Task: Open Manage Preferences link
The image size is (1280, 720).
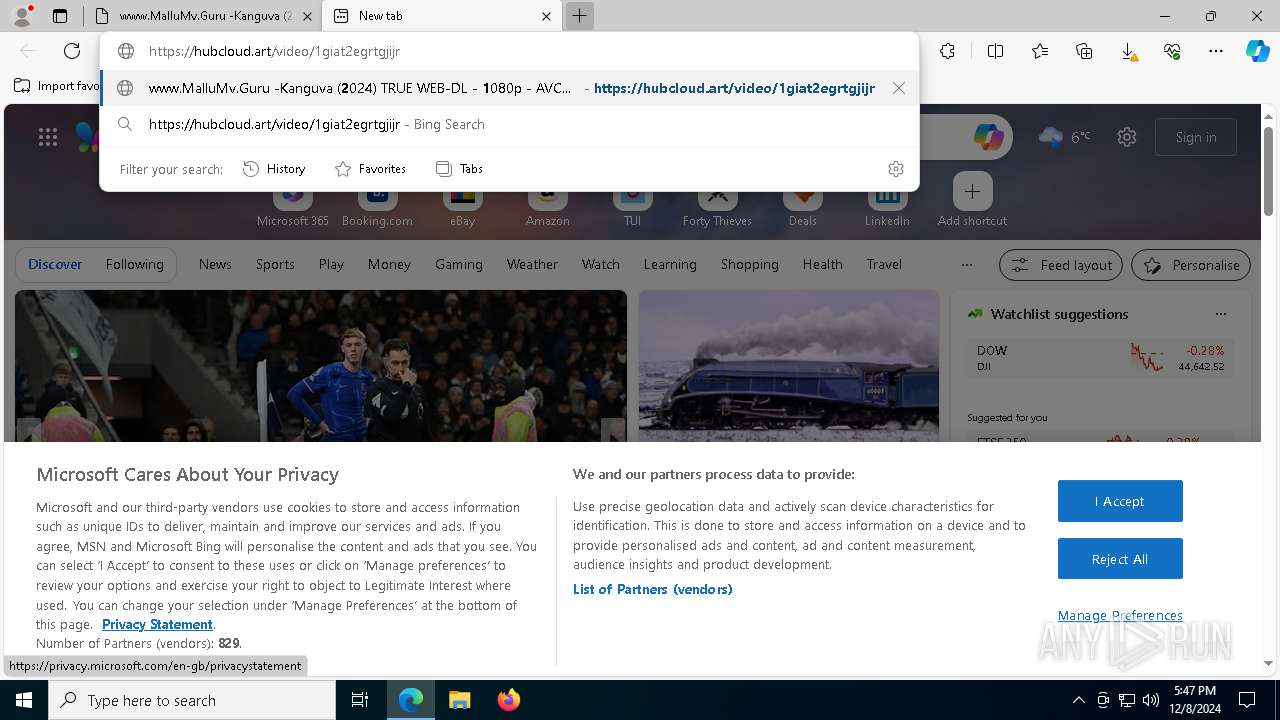Action: (x=1120, y=615)
